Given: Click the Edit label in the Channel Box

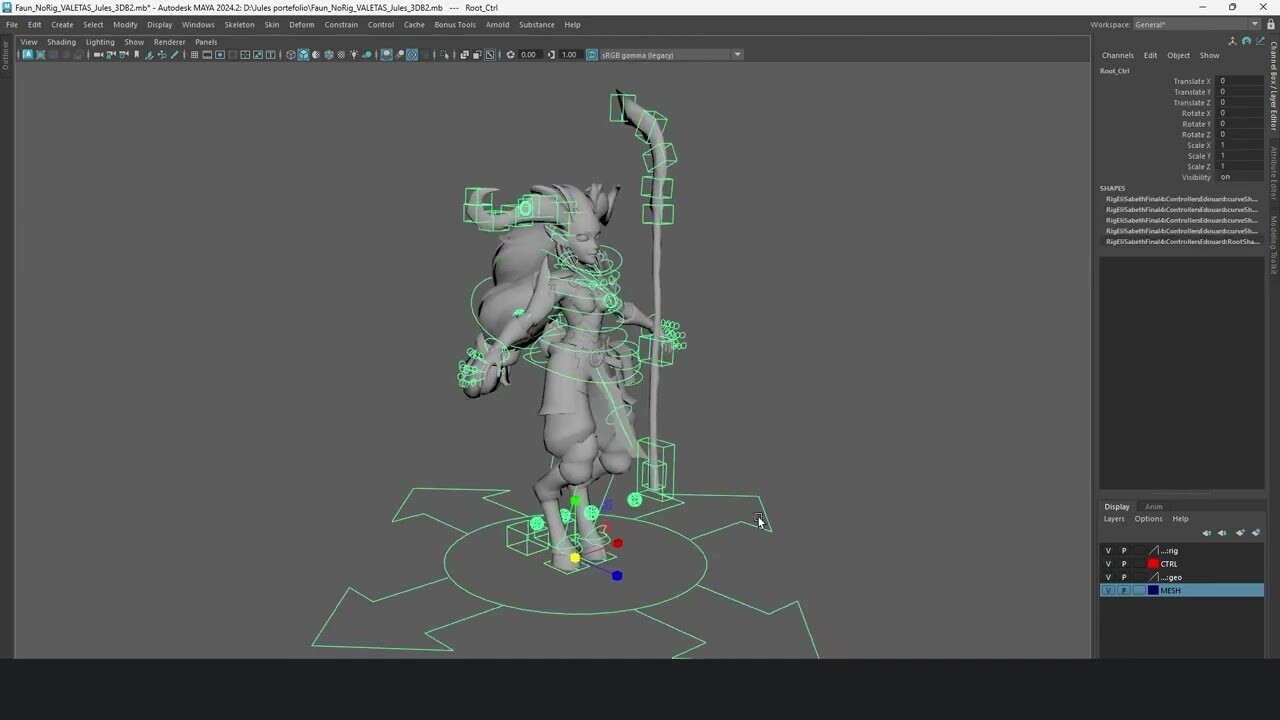Looking at the screenshot, I should click(1150, 55).
